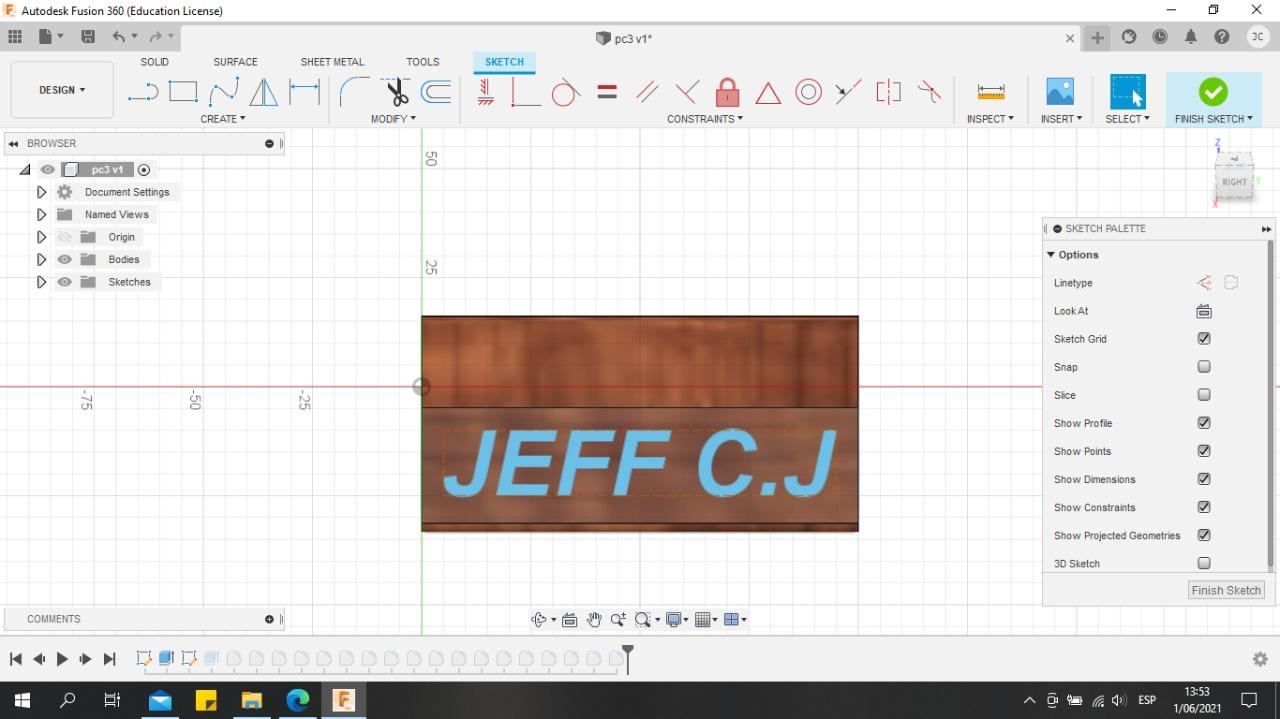
Task: Play the timeline
Action: coord(62,659)
